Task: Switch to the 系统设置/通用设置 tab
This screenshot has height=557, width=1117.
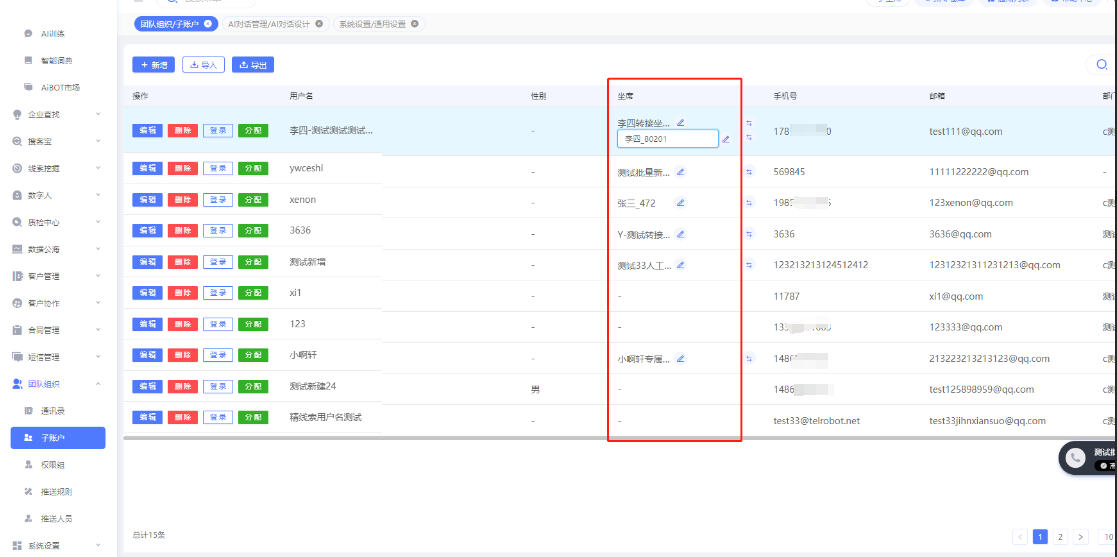Action: (x=372, y=23)
